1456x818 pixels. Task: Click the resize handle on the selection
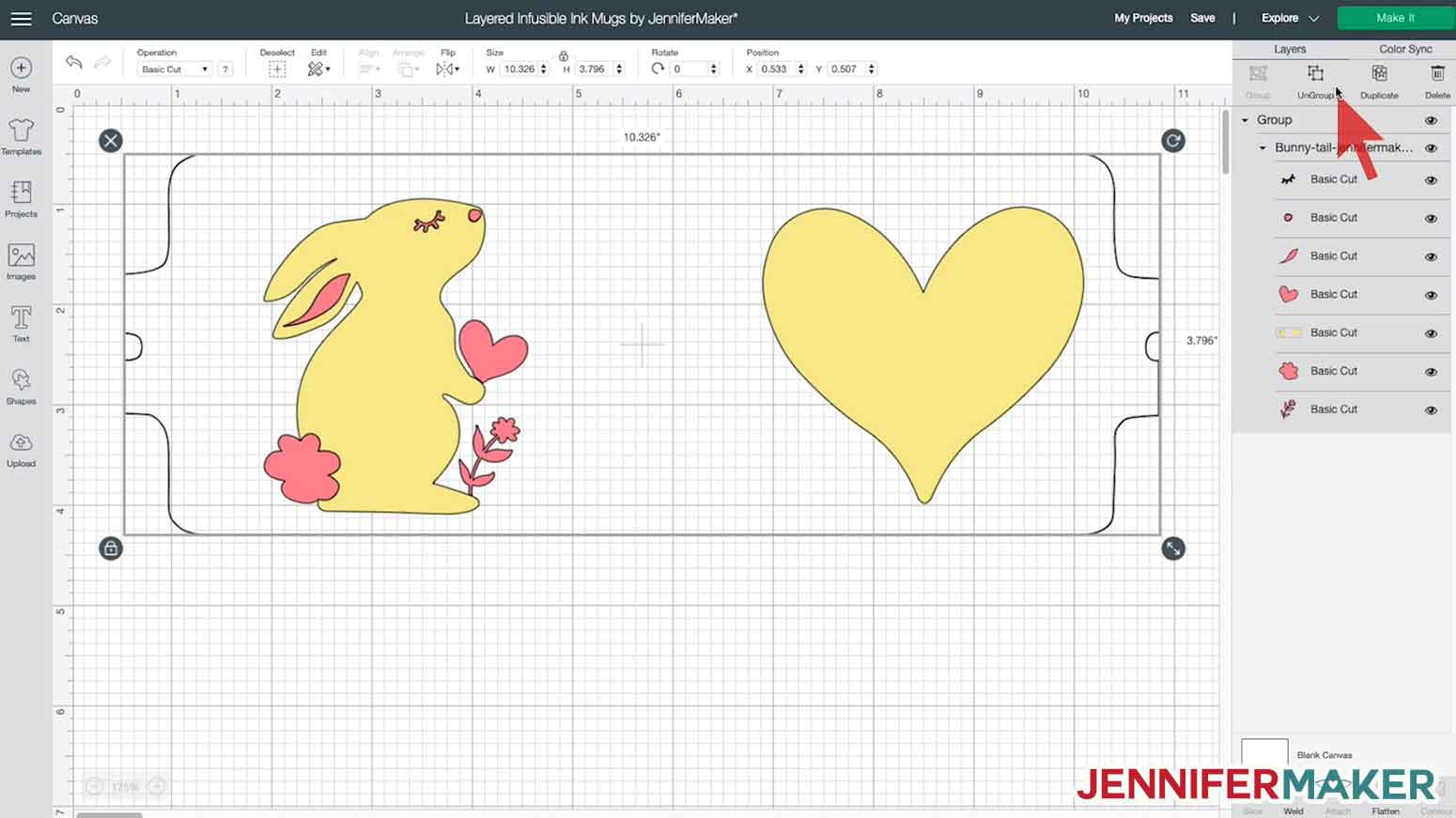click(x=1173, y=548)
